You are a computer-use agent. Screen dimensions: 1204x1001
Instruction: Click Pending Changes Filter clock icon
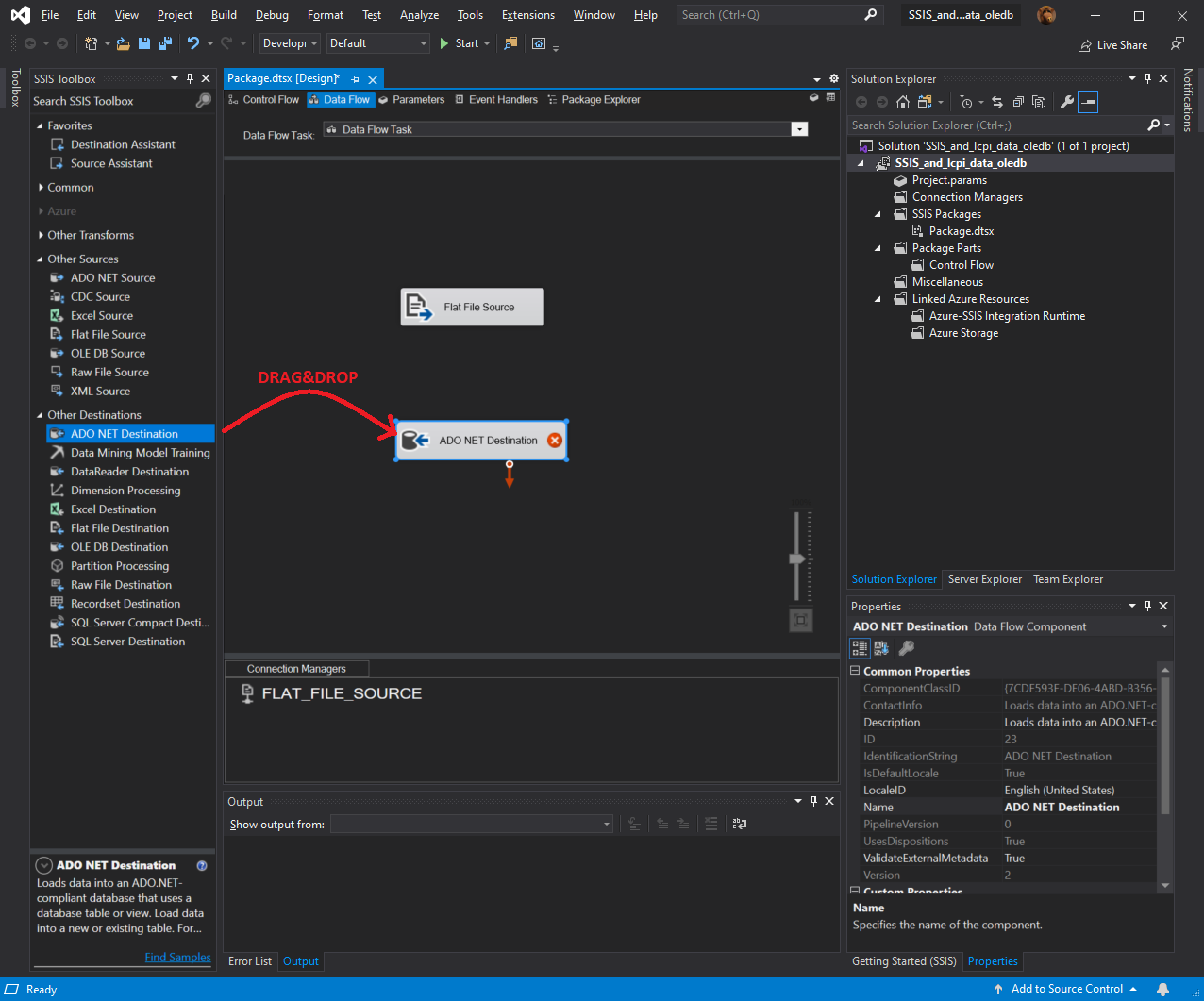[966, 102]
